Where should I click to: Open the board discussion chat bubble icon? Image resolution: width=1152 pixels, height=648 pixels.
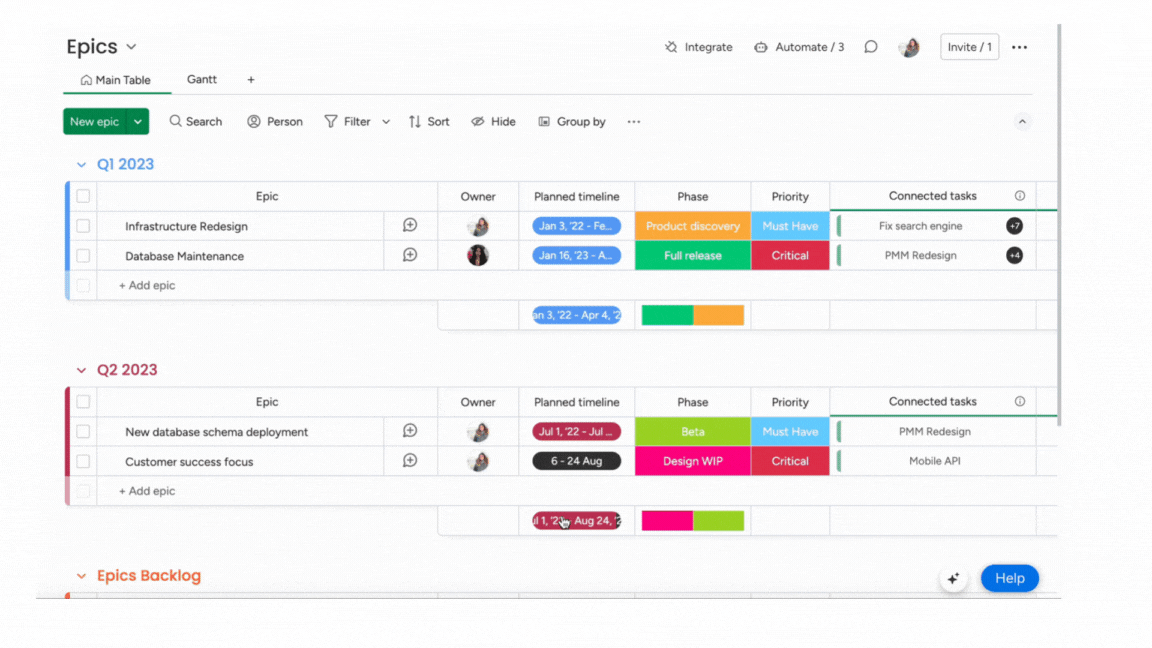(871, 47)
